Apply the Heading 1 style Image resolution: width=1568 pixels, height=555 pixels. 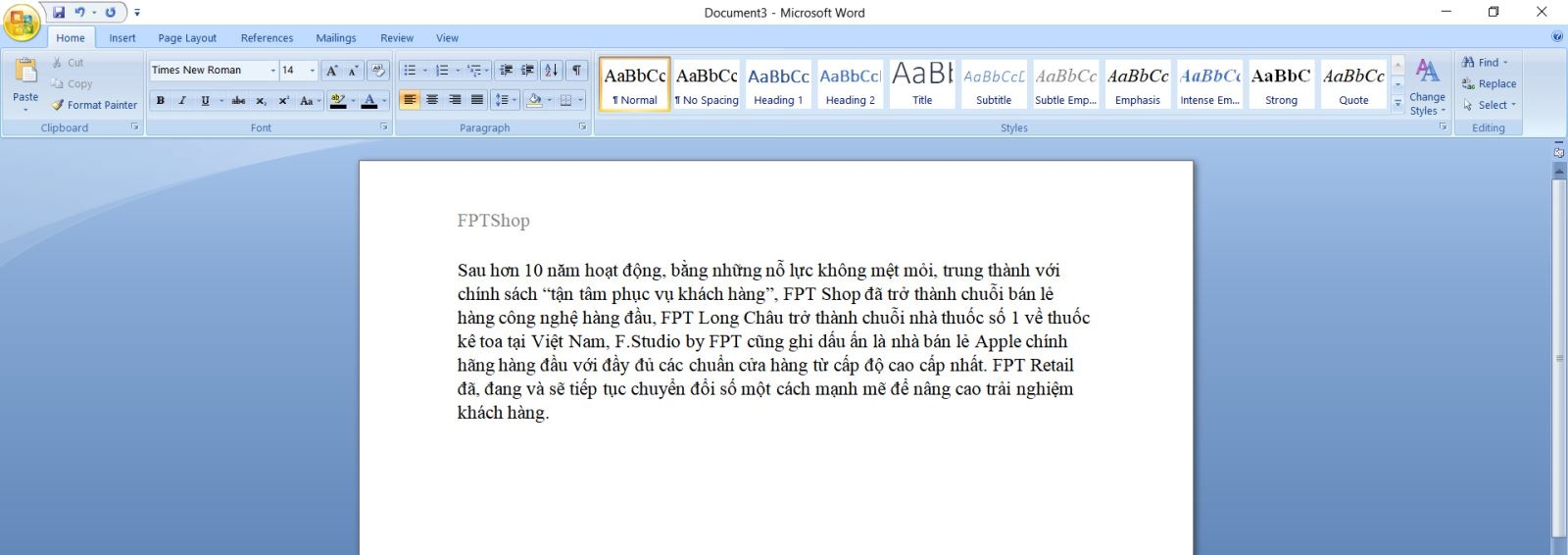[778, 84]
